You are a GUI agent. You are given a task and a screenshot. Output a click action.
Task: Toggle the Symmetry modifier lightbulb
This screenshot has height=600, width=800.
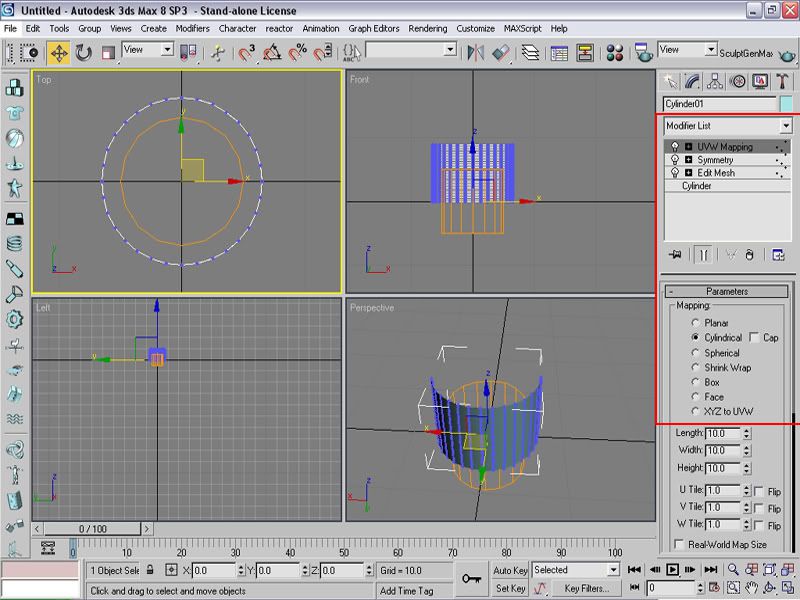675,160
